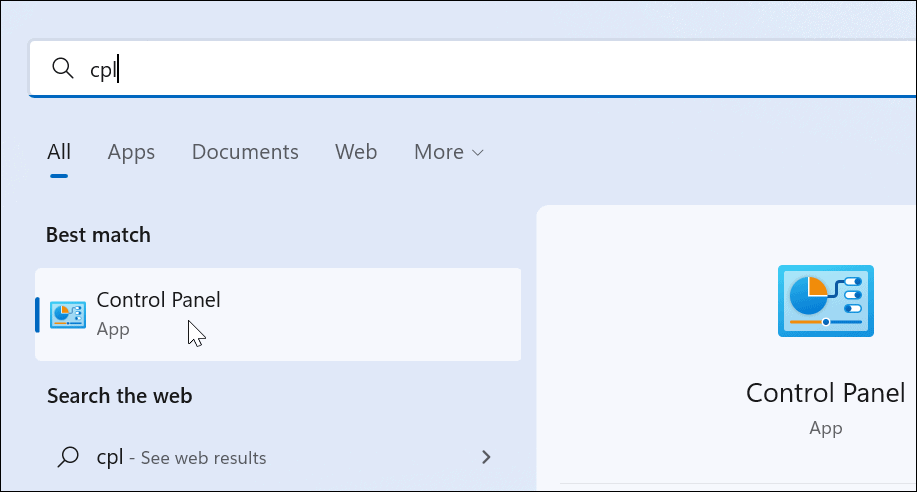Viewport: 917px width, 492px height.
Task: Click the App subtitle under the Control Panel result
Action: click(x=113, y=329)
